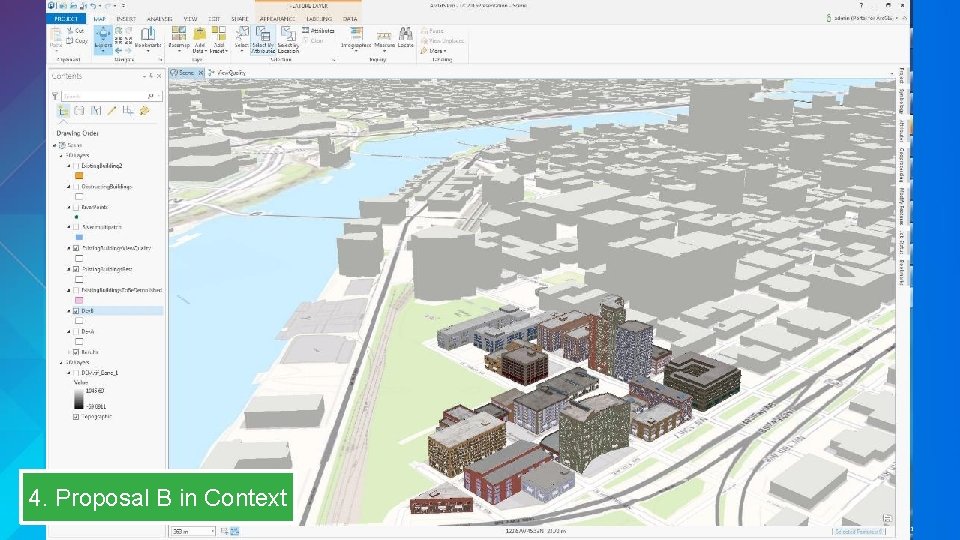Open the Contents search options dropdown
The image size is (960, 540).
pyautogui.click(x=159, y=96)
